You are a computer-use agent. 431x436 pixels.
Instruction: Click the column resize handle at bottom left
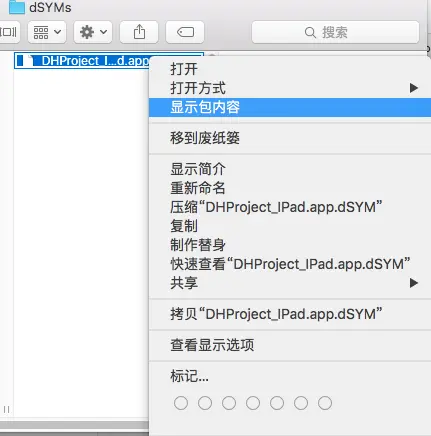pyautogui.click(x=6, y=410)
